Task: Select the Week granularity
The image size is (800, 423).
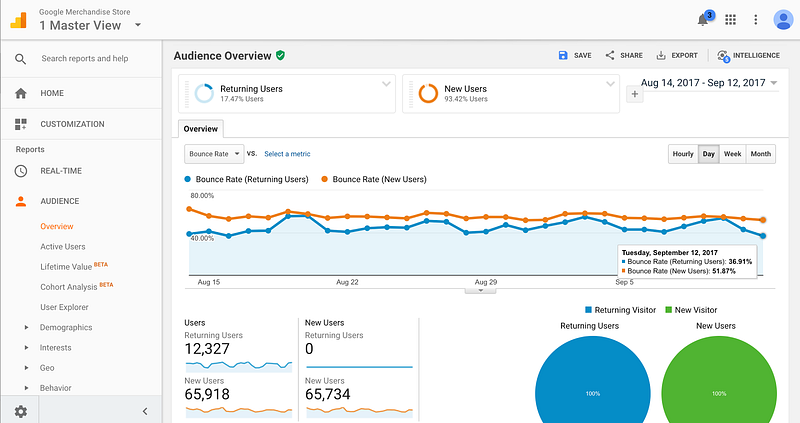Action: click(x=733, y=154)
